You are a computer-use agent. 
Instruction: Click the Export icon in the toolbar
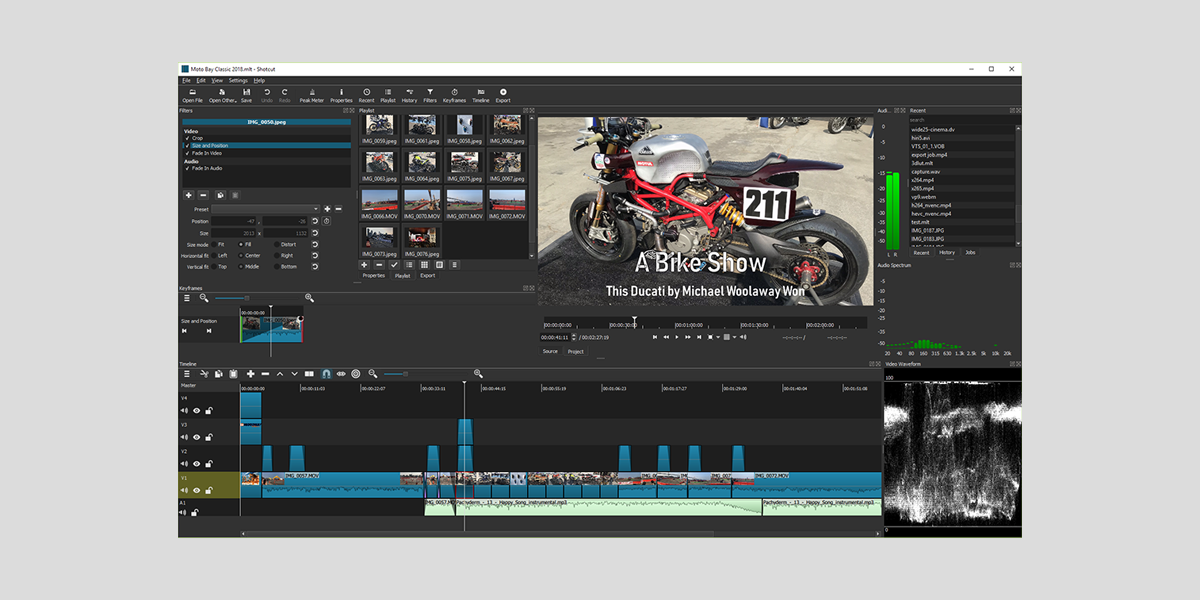(x=503, y=94)
